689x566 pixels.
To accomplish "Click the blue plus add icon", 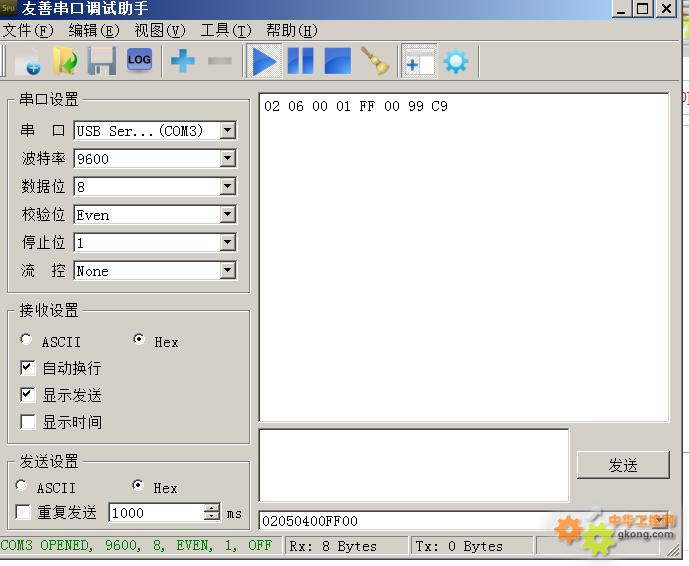I will point(183,61).
